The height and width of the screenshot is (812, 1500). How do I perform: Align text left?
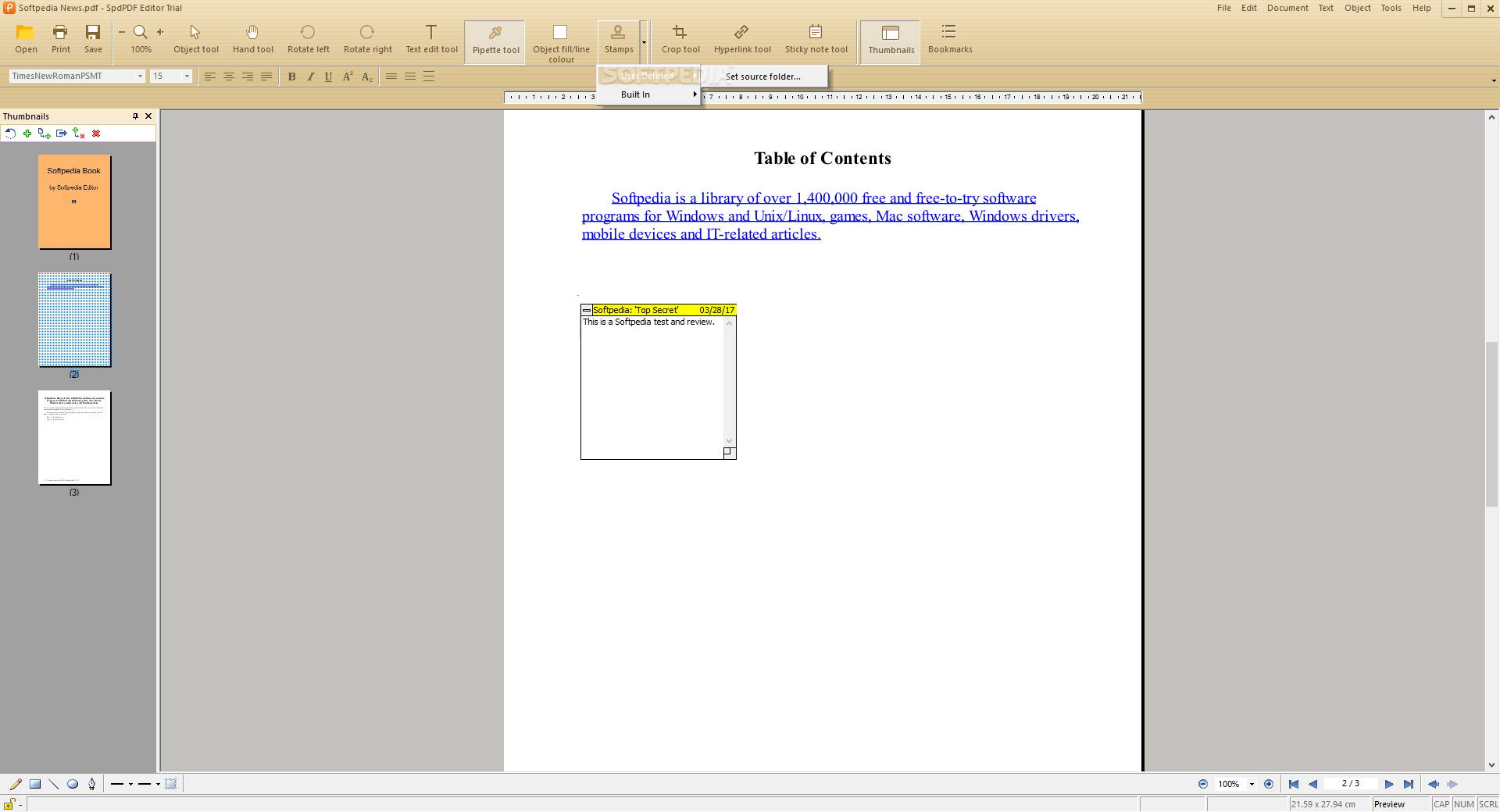[210, 77]
